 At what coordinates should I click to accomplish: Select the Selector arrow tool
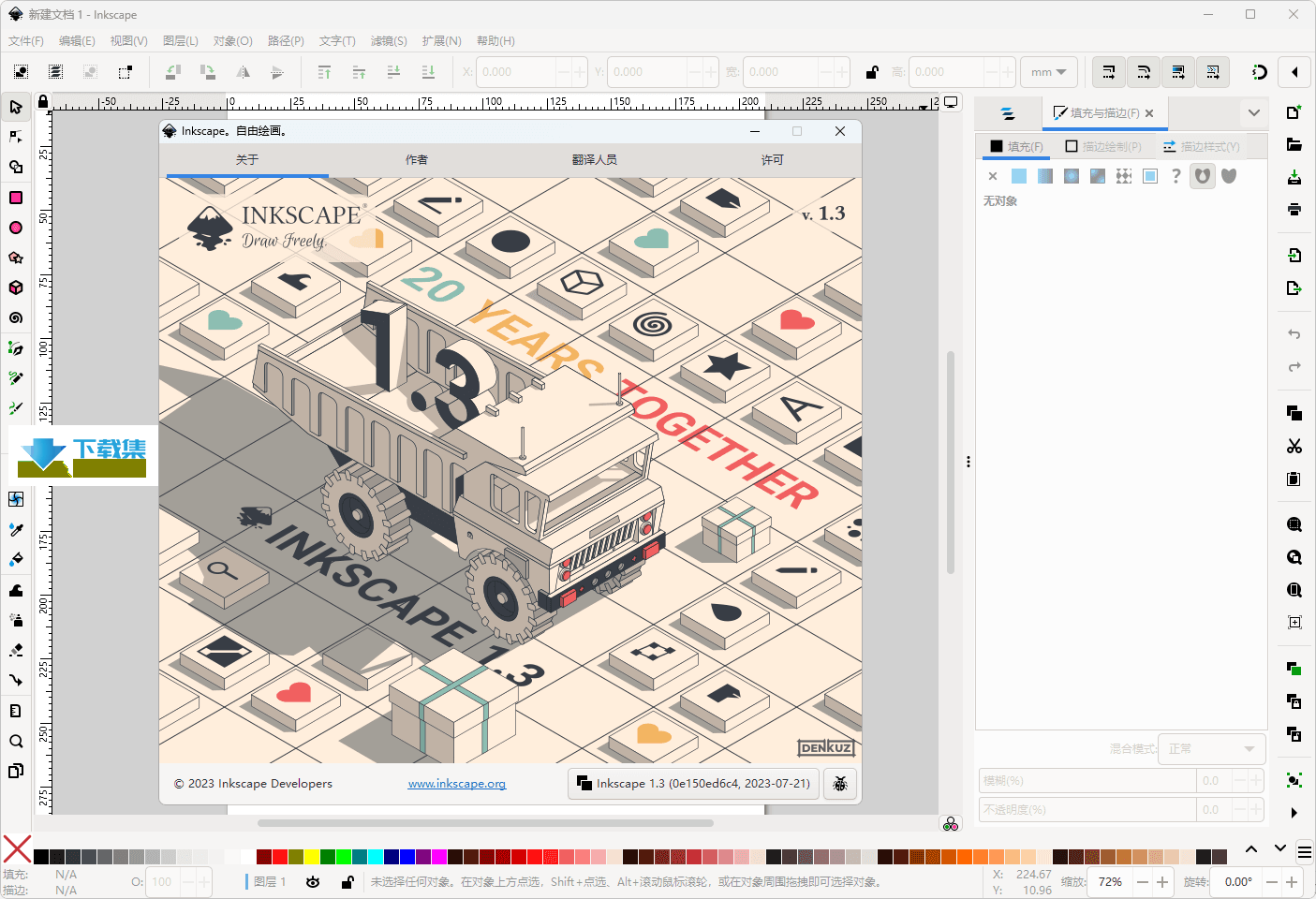pyautogui.click(x=16, y=107)
